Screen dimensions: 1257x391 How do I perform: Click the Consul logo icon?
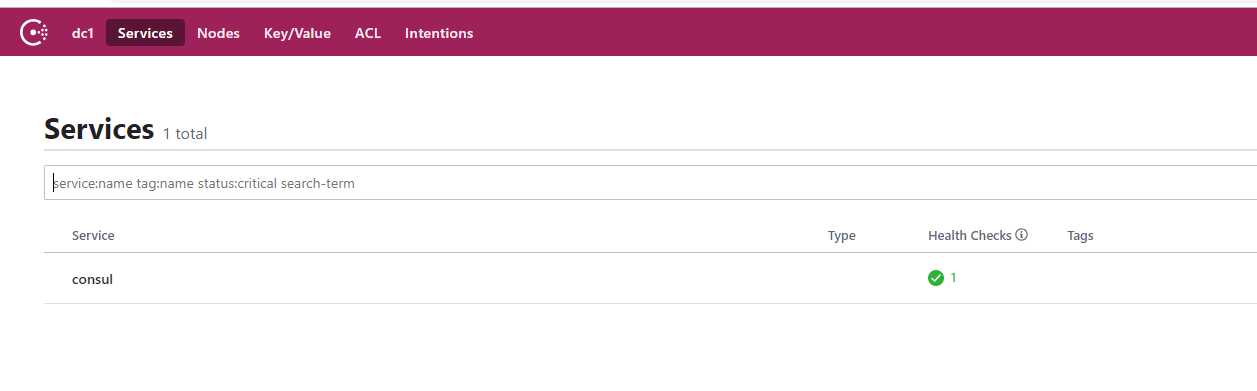35,33
